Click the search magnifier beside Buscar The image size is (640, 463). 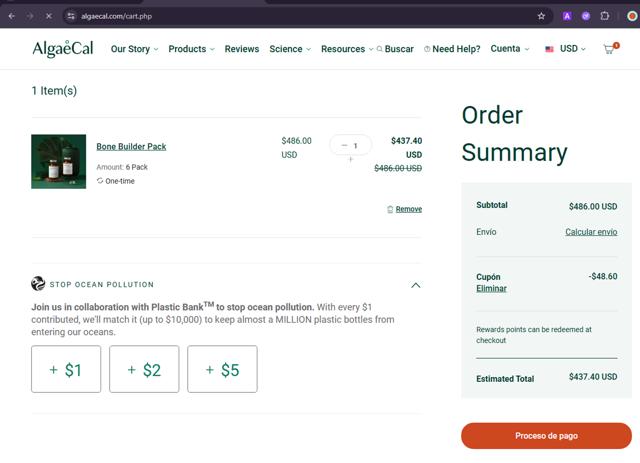click(x=380, y=49)
